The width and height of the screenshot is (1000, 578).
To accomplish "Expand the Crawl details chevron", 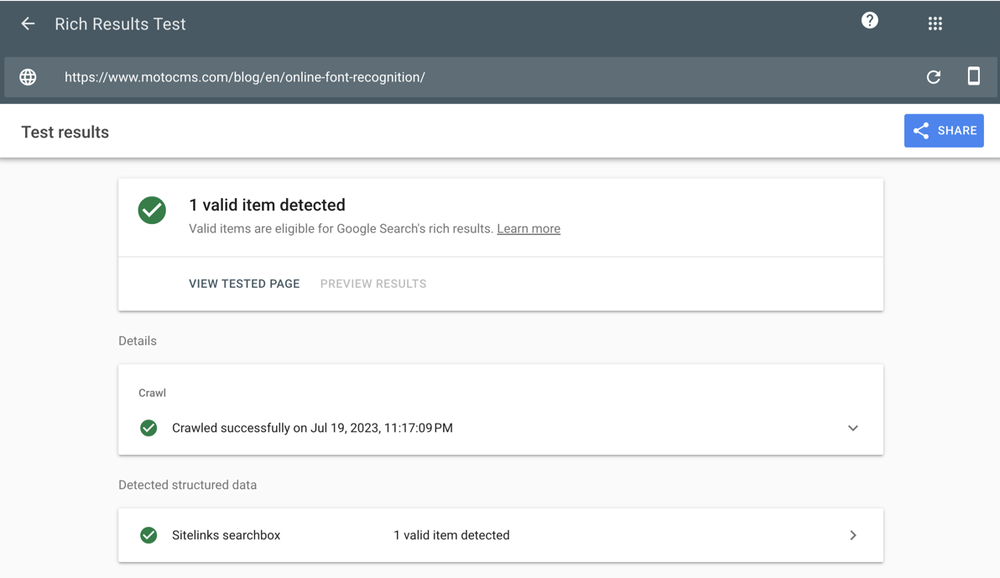I will click(x=853, y=428).
